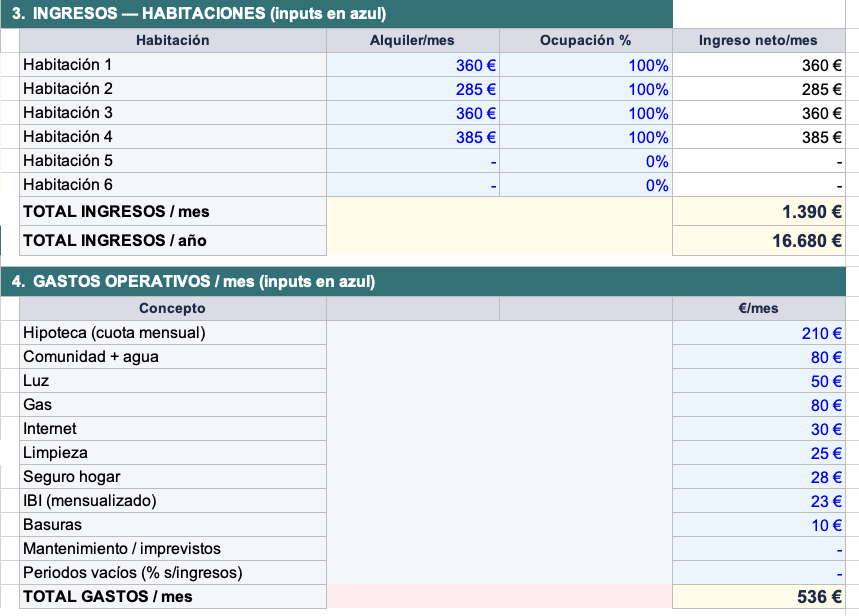Select Periodos vacíos empty amount cell

[759, 573]
